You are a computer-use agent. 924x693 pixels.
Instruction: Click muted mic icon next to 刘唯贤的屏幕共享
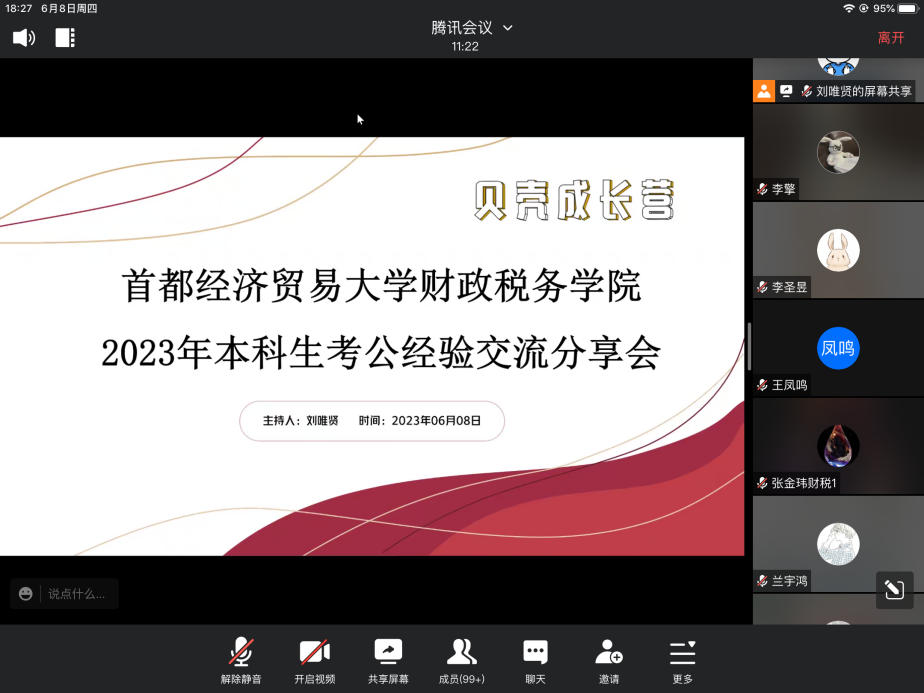point(806,91)
